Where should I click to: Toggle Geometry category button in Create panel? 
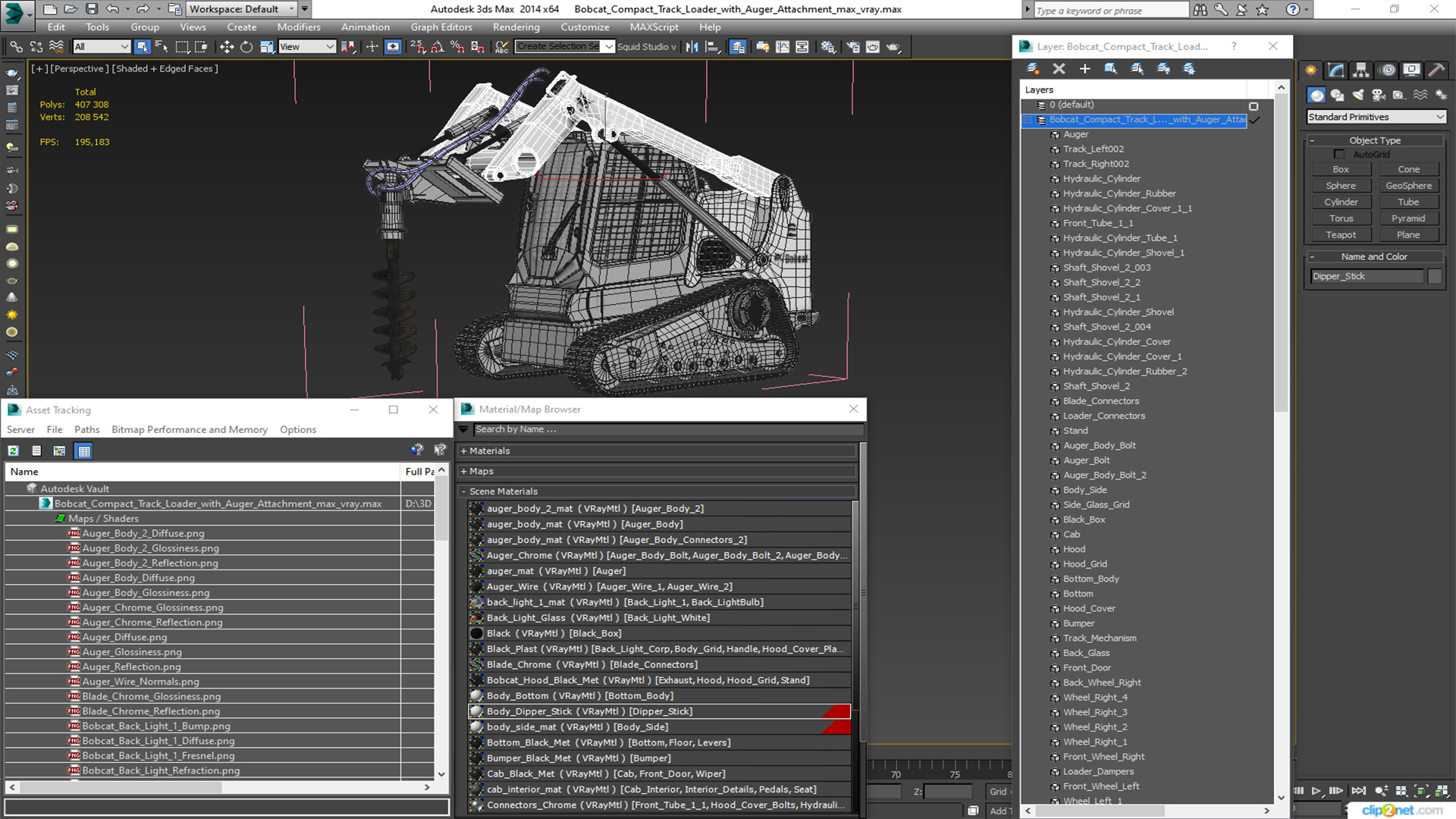click(1316, 95)
